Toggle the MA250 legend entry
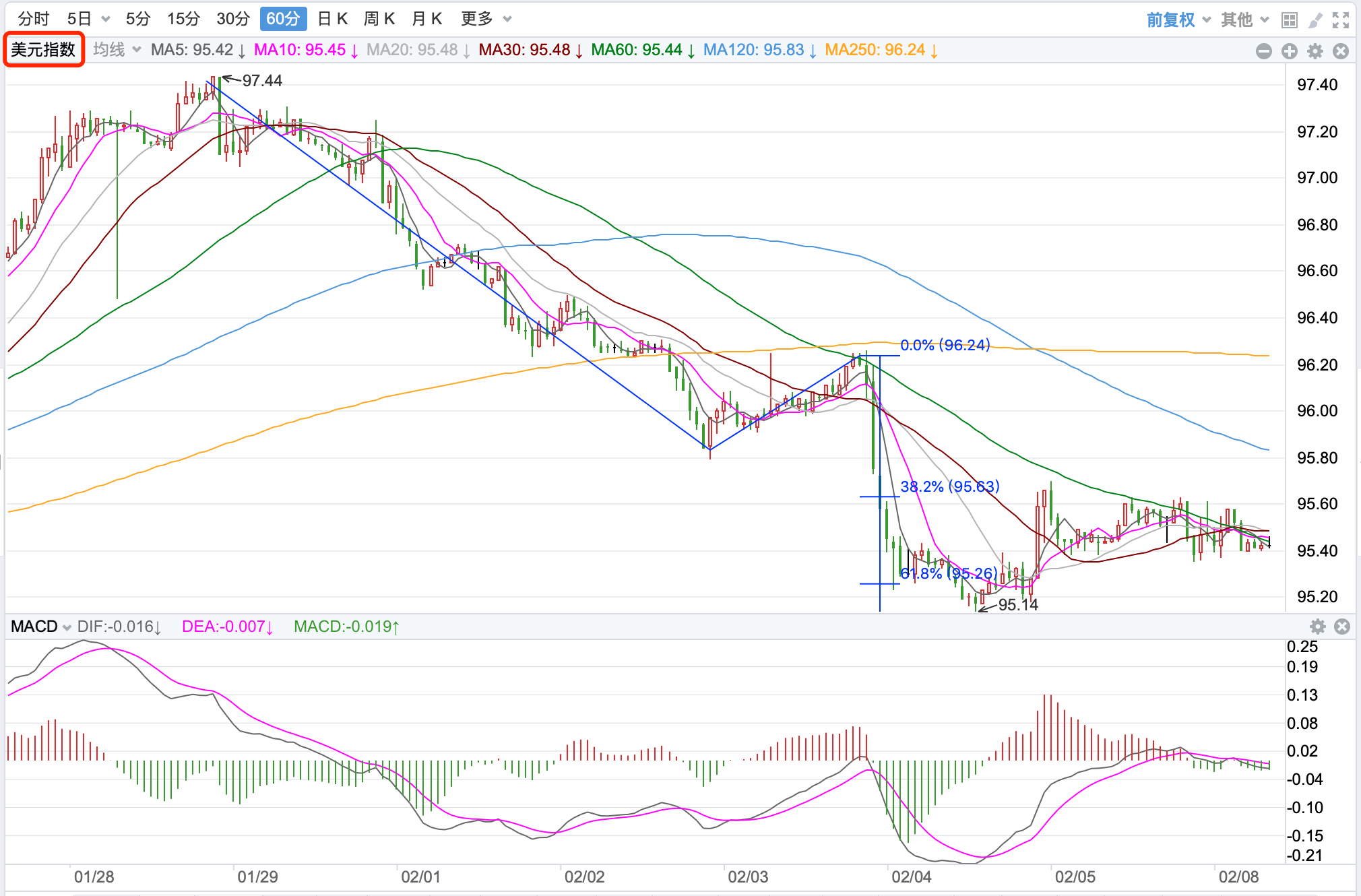 (x=881, y=50)
